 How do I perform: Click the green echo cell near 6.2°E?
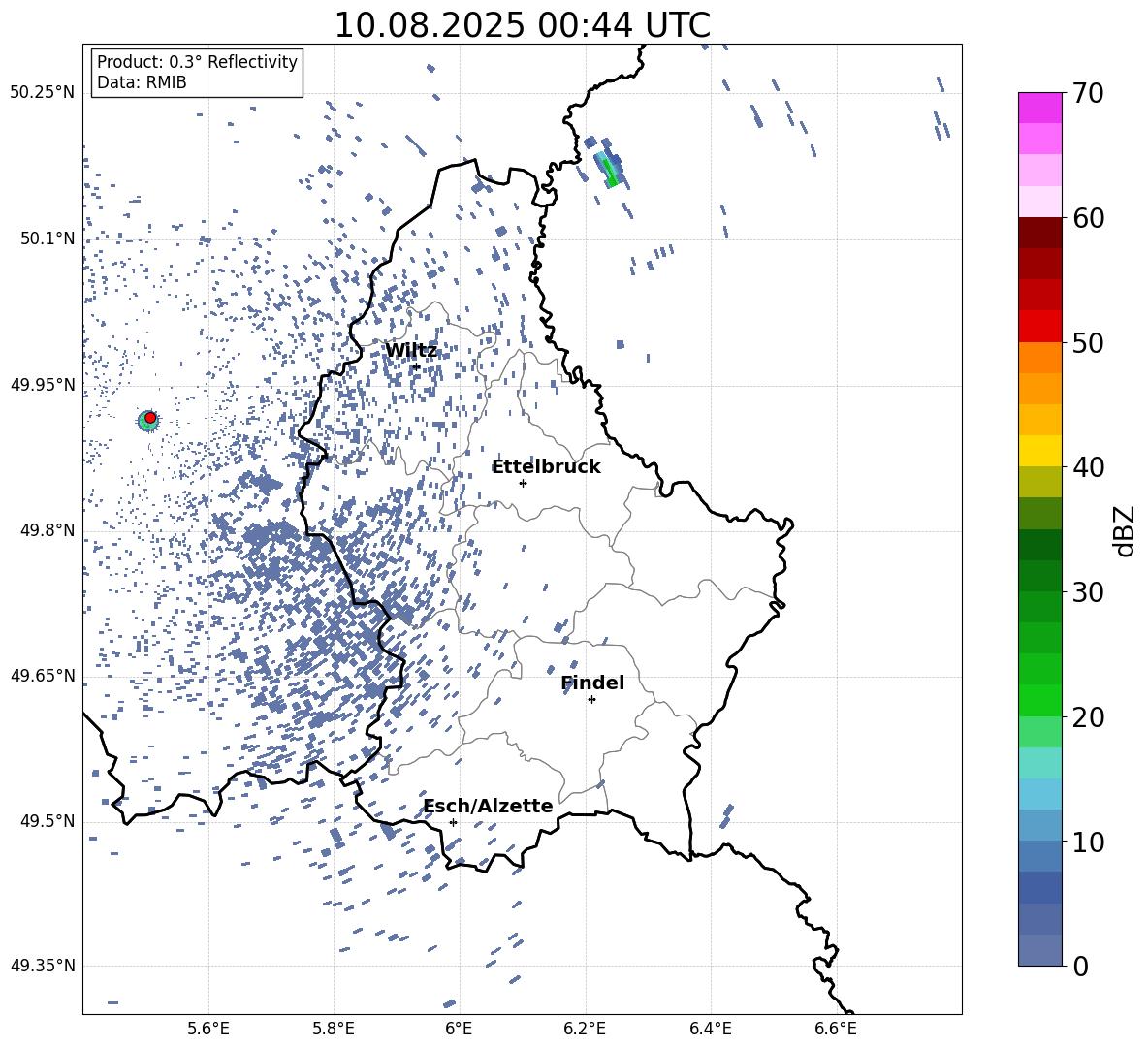609,170
